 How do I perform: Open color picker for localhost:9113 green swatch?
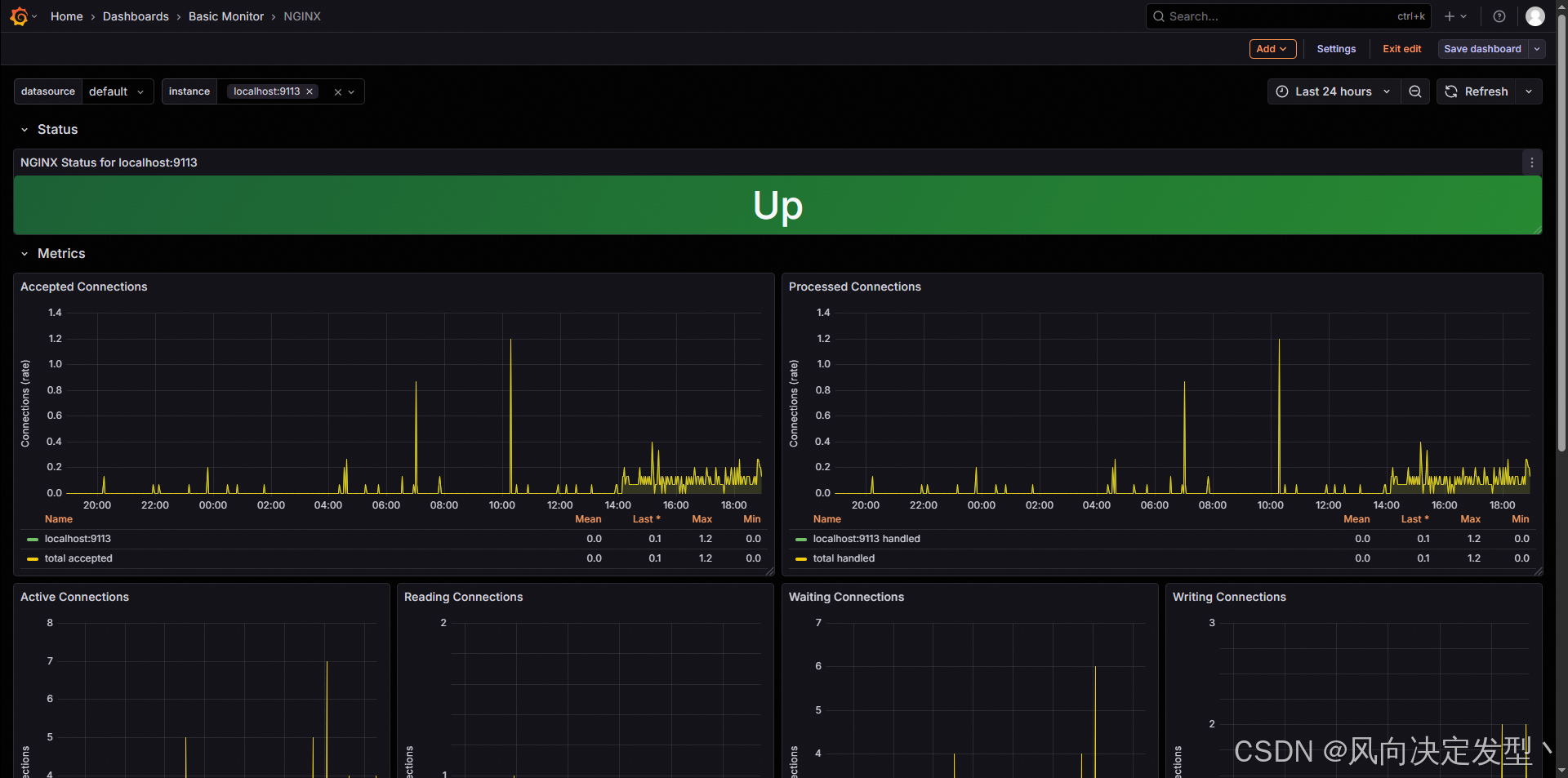pyautogui.click(x=33, y=540)
